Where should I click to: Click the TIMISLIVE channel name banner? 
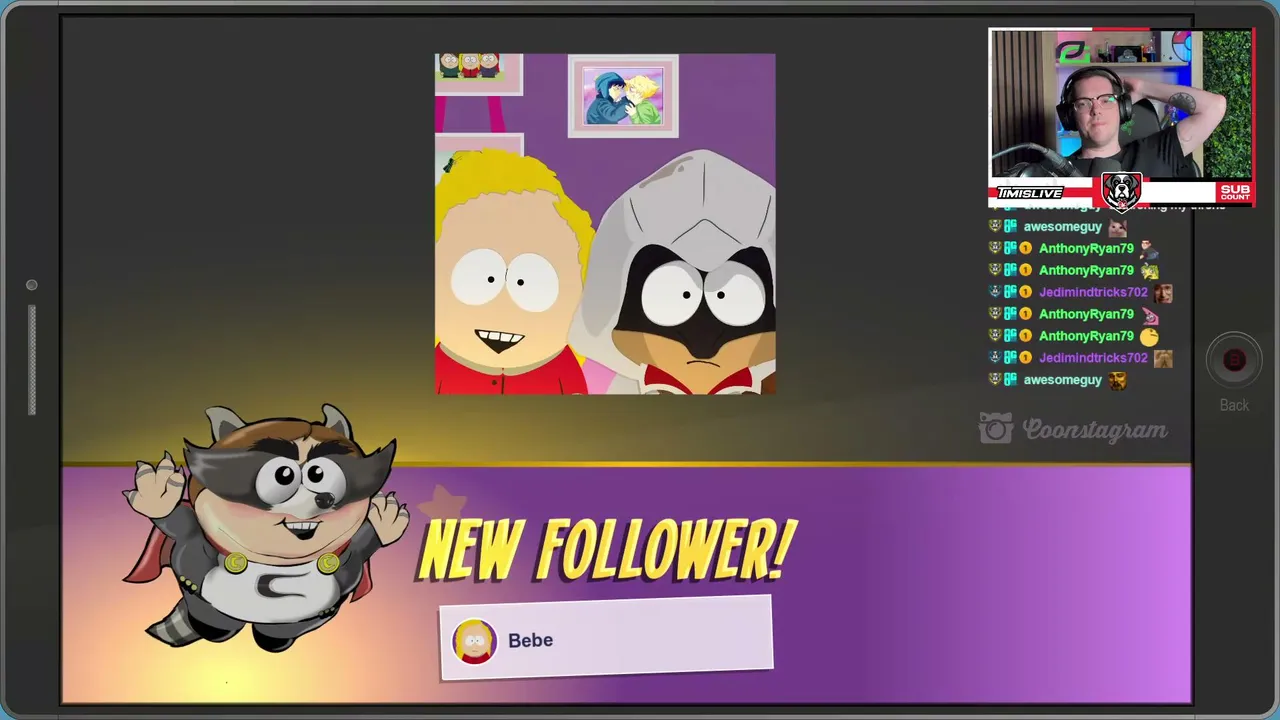pos(1030,193)
